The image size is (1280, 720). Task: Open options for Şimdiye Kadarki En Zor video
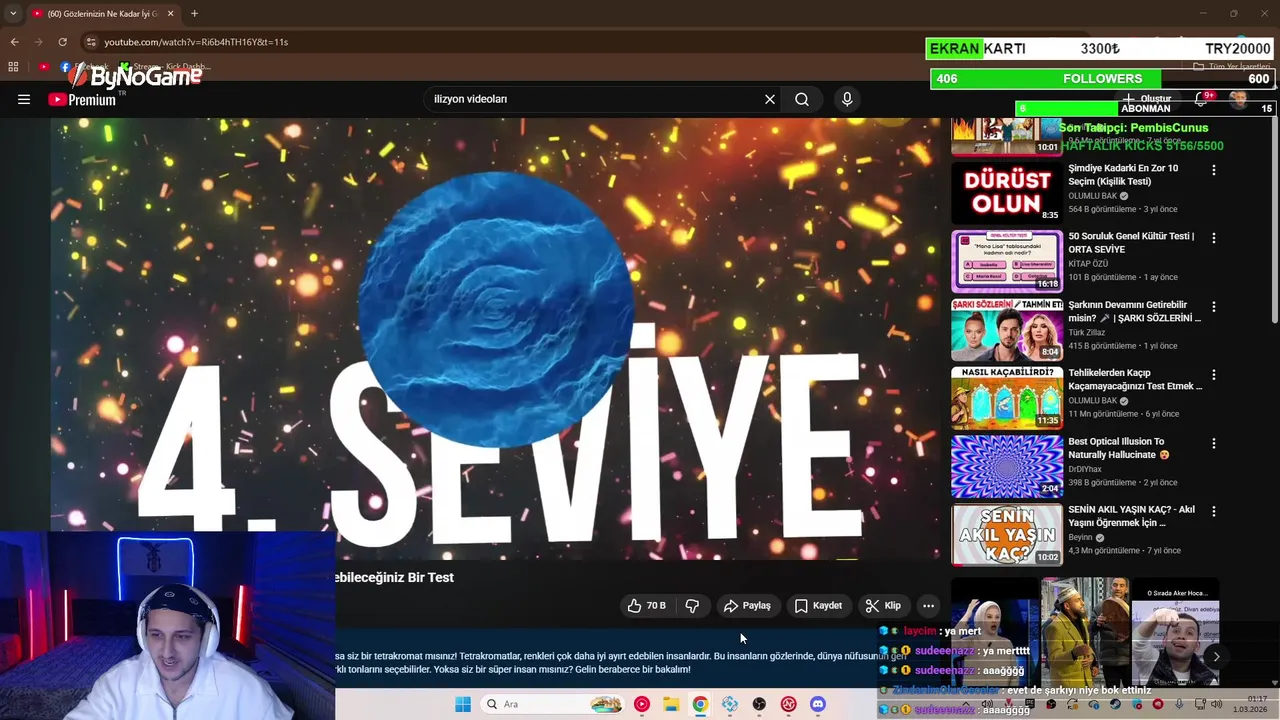coord(1214,171)
